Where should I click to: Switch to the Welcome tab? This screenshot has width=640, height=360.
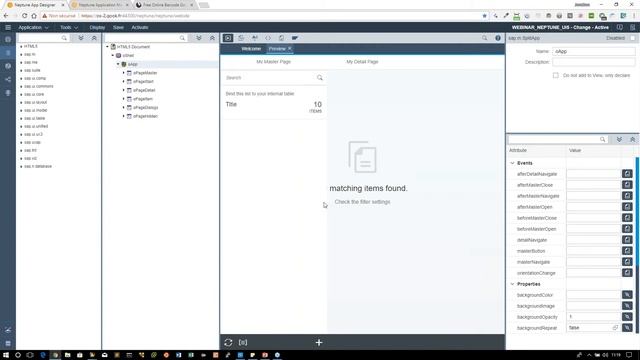tap(251, 49)
